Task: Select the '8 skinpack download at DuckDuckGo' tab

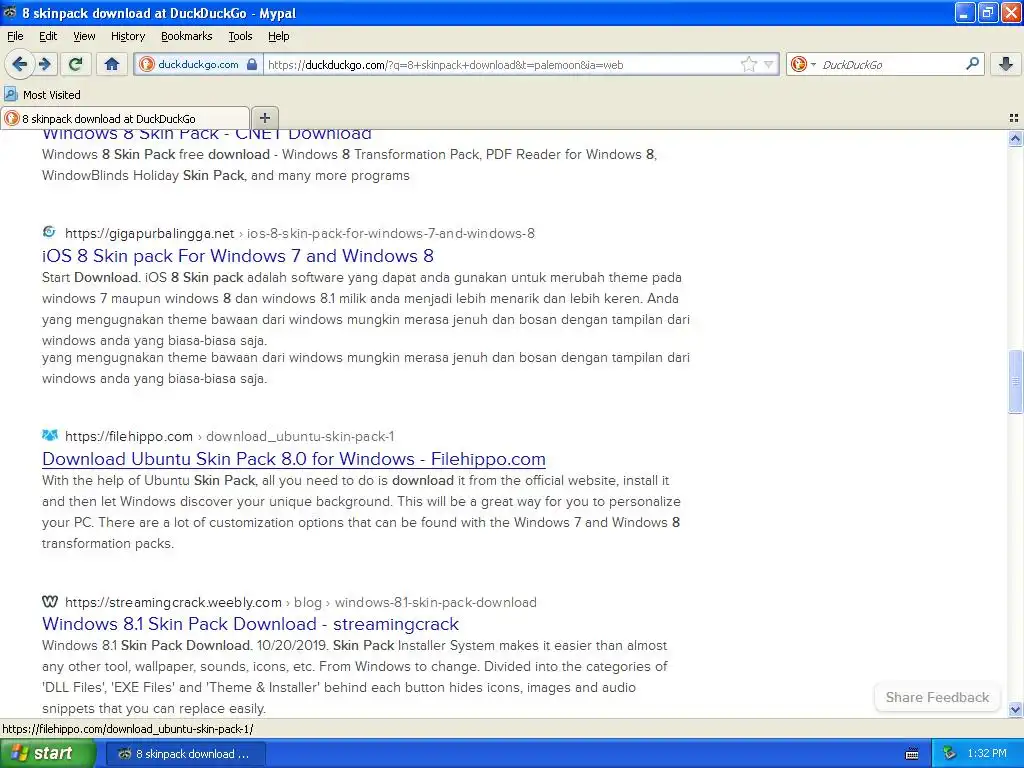Action: 125,118
